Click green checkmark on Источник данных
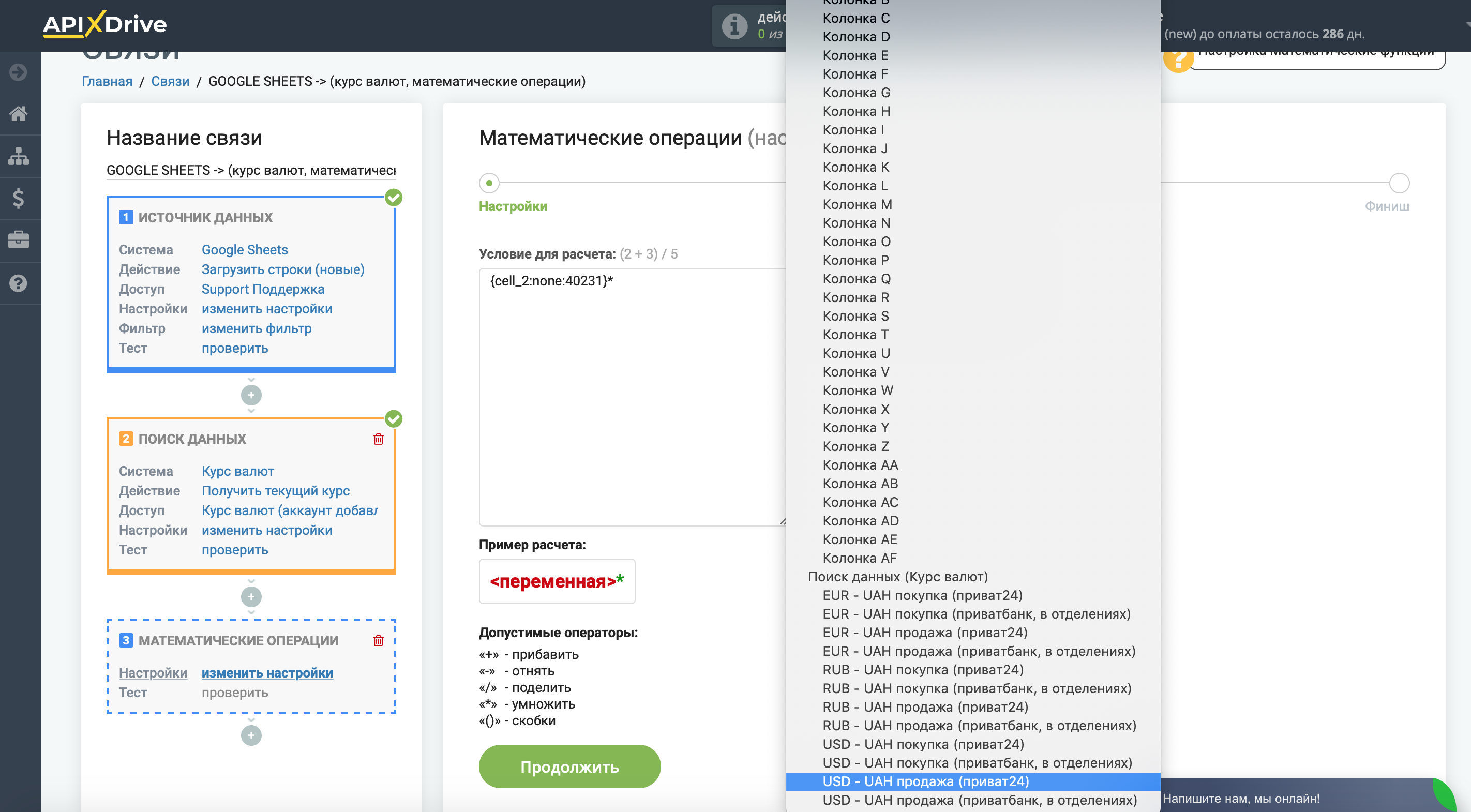1471x812 pixels. coord(394,198)
